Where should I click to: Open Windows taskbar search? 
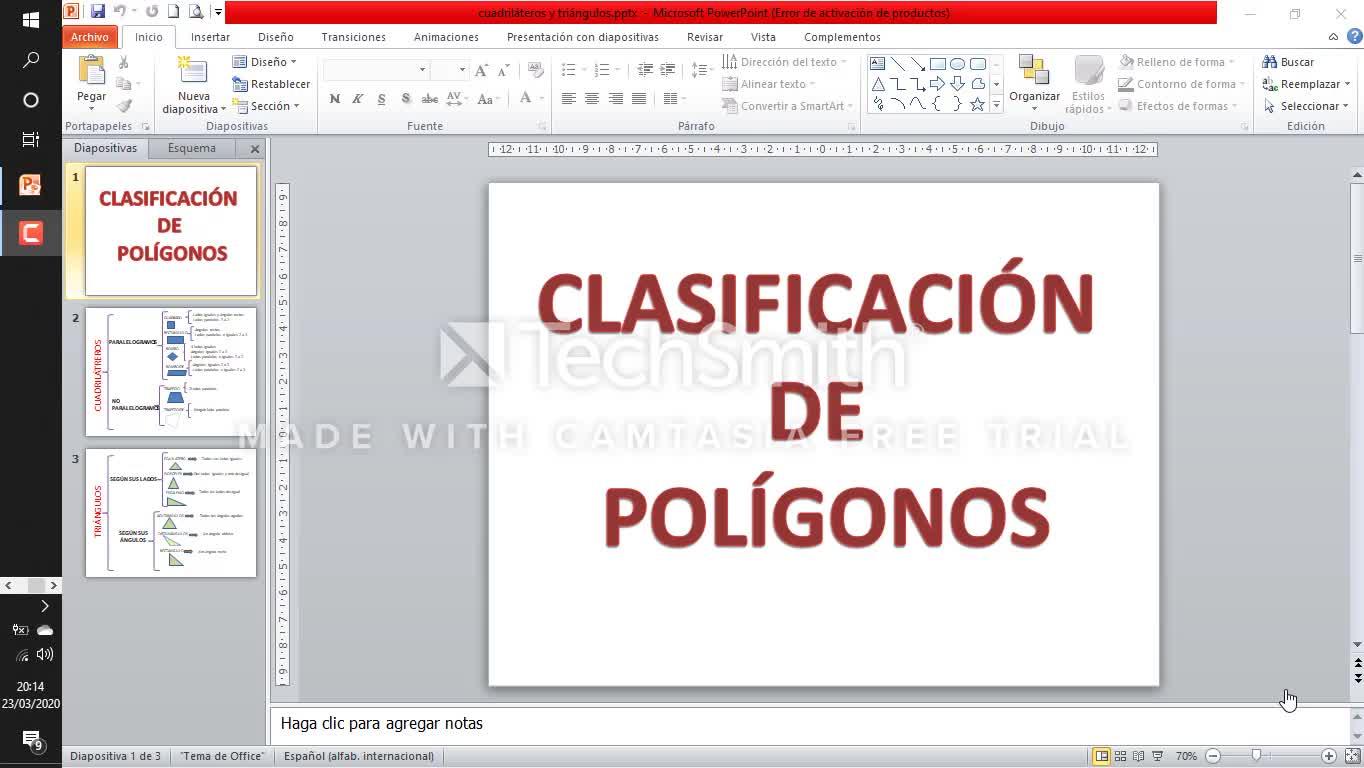point(31,60)
